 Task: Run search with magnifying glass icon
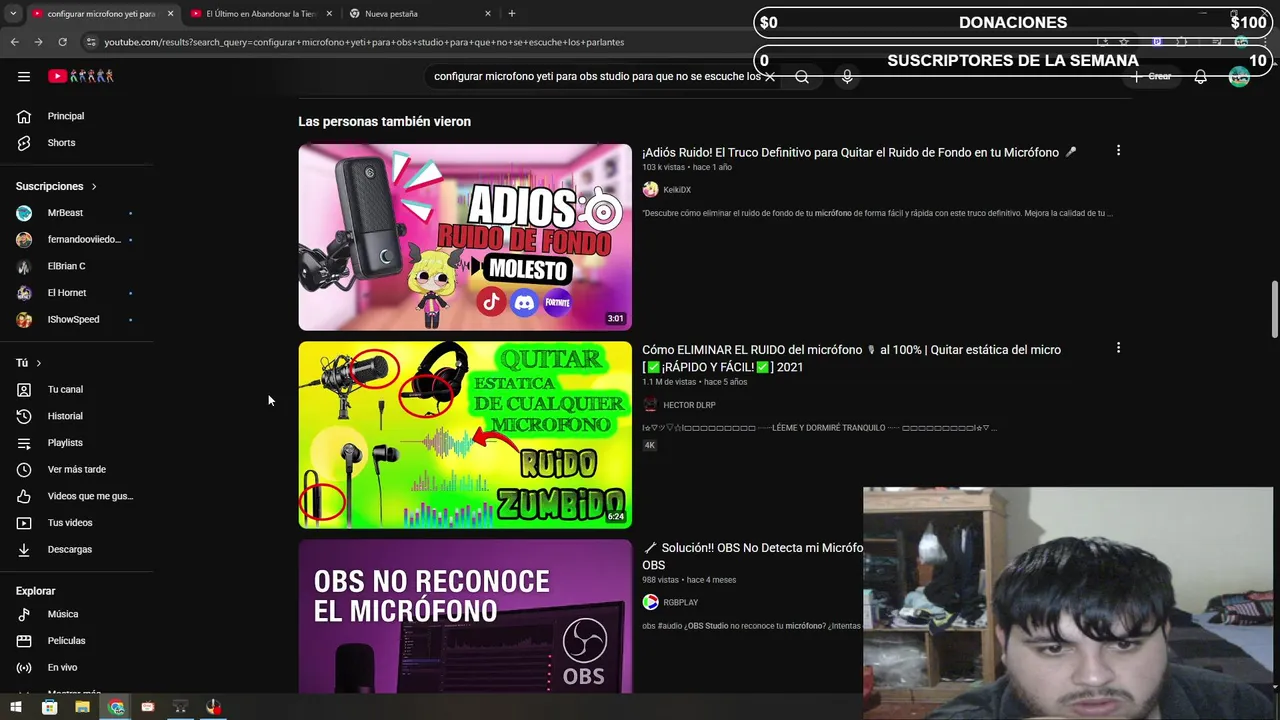pyautogui.click(x=802, y=76)
